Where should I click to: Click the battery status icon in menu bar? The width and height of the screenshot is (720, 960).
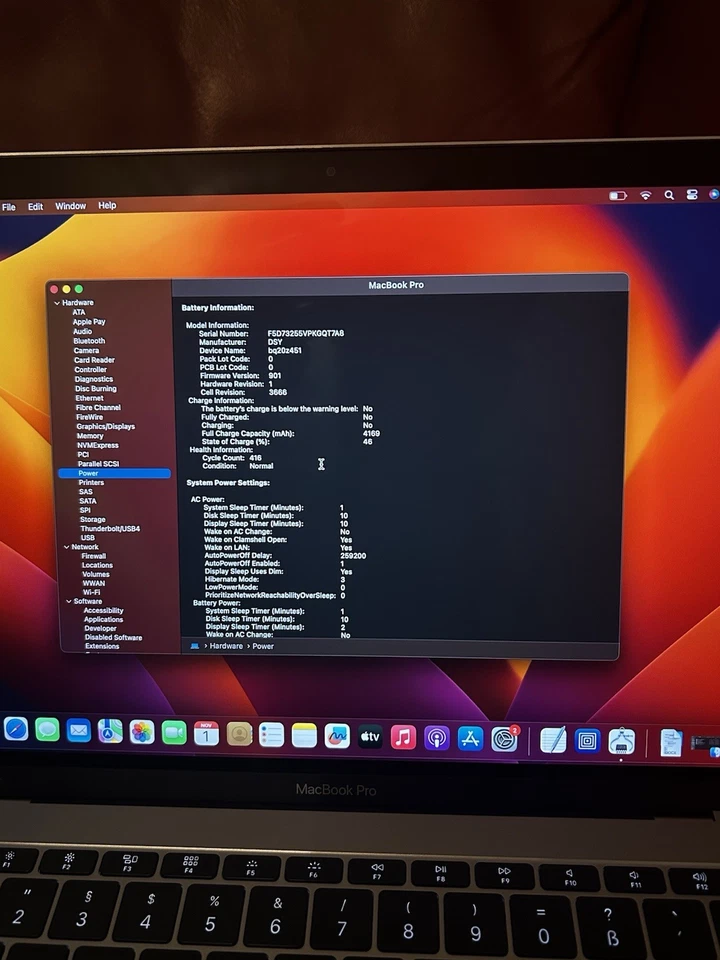tap(618, 195)
